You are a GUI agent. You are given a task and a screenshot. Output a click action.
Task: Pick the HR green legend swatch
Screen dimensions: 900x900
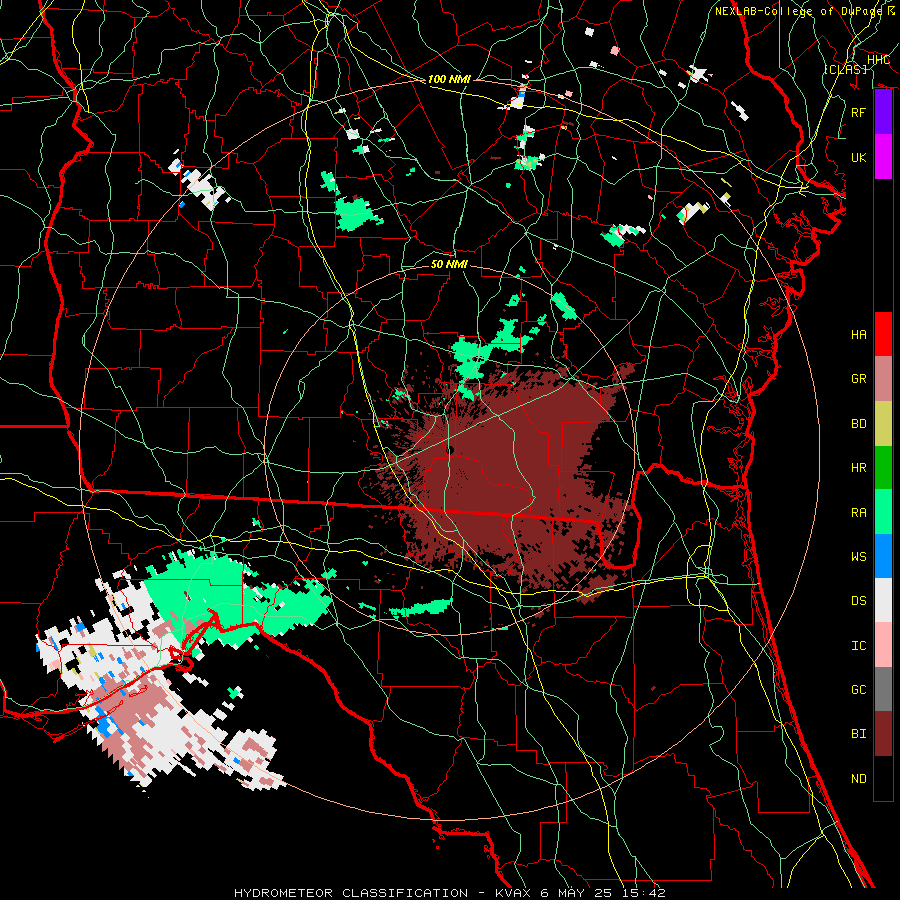[x=883, y=468]
